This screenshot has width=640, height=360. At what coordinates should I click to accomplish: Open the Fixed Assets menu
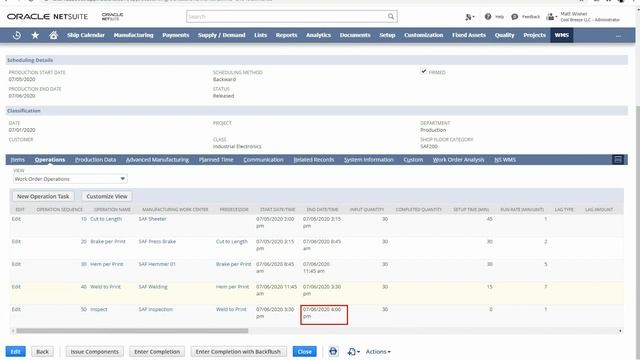point(469,35)
